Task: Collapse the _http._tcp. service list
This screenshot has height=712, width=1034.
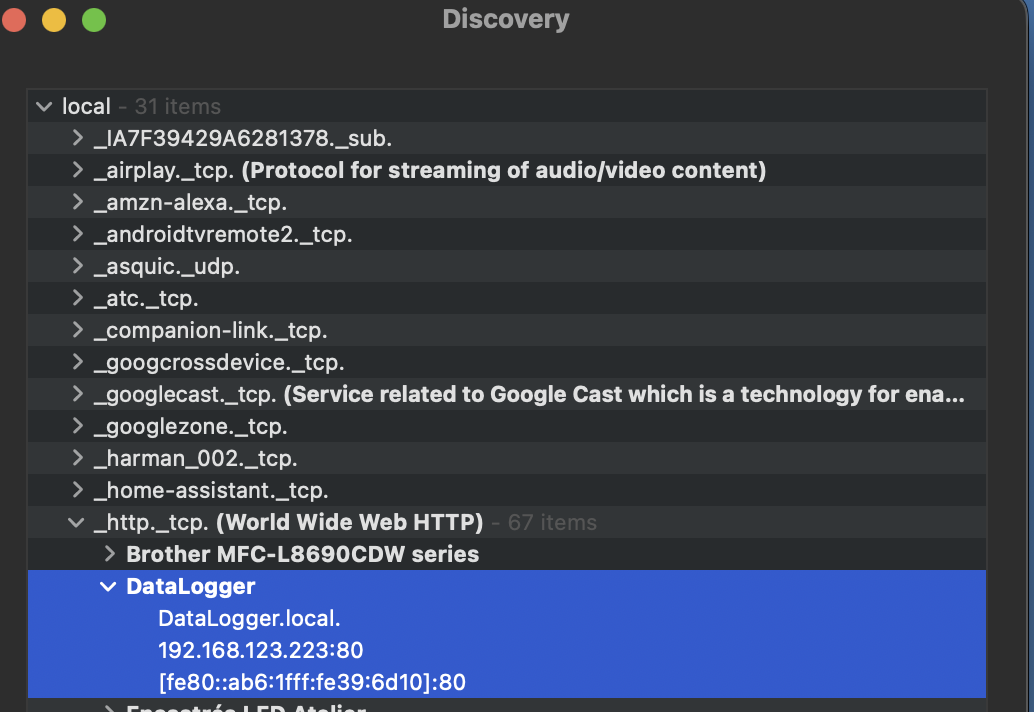Action: coord(77,522)
